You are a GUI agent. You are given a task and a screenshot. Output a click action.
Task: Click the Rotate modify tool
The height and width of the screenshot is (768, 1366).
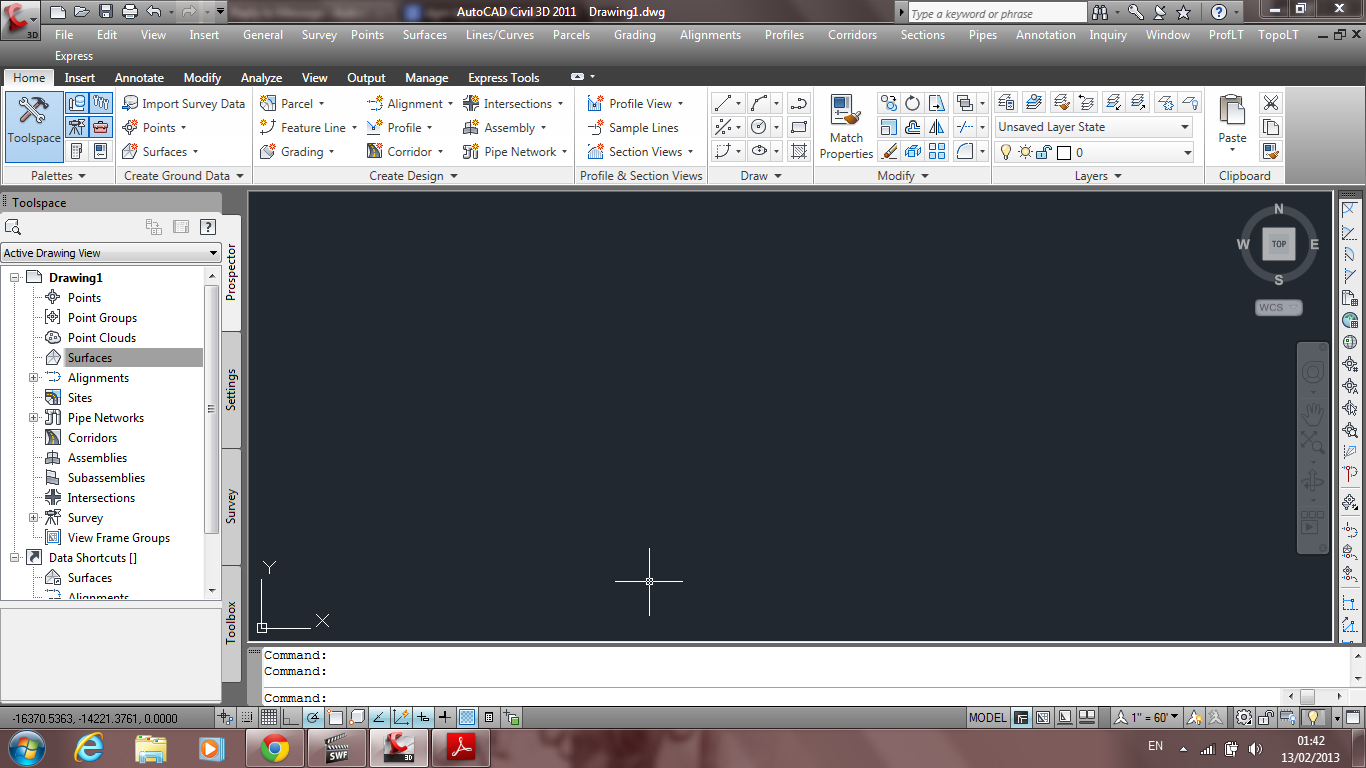[912, 103]
